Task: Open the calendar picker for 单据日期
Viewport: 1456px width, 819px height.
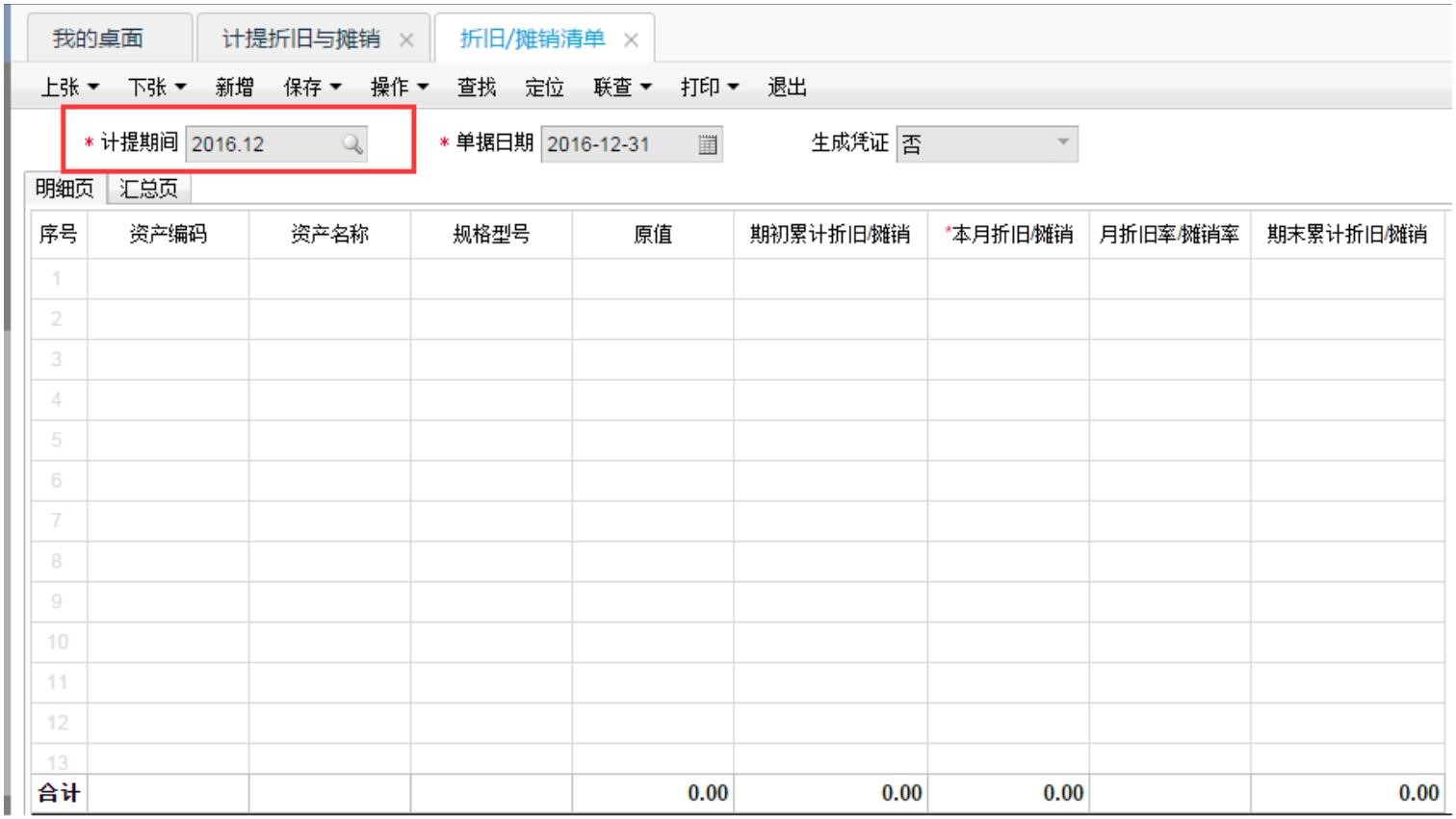Action: point(708,144)
